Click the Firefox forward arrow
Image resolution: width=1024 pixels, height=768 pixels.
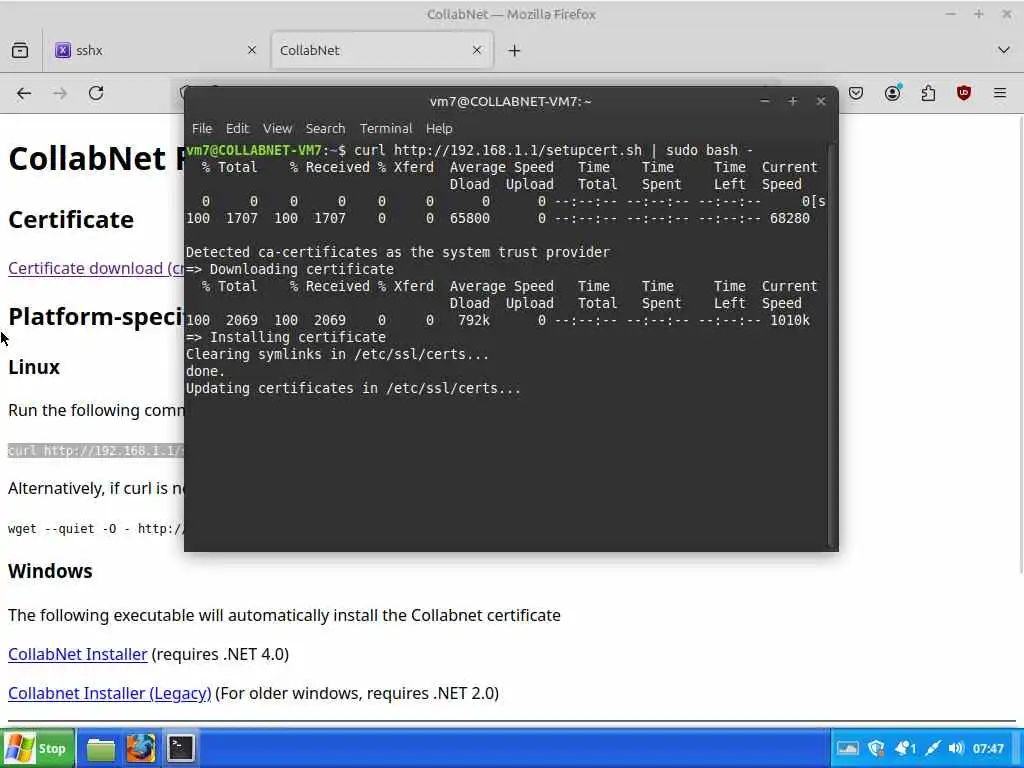click(x=59, y=93)
